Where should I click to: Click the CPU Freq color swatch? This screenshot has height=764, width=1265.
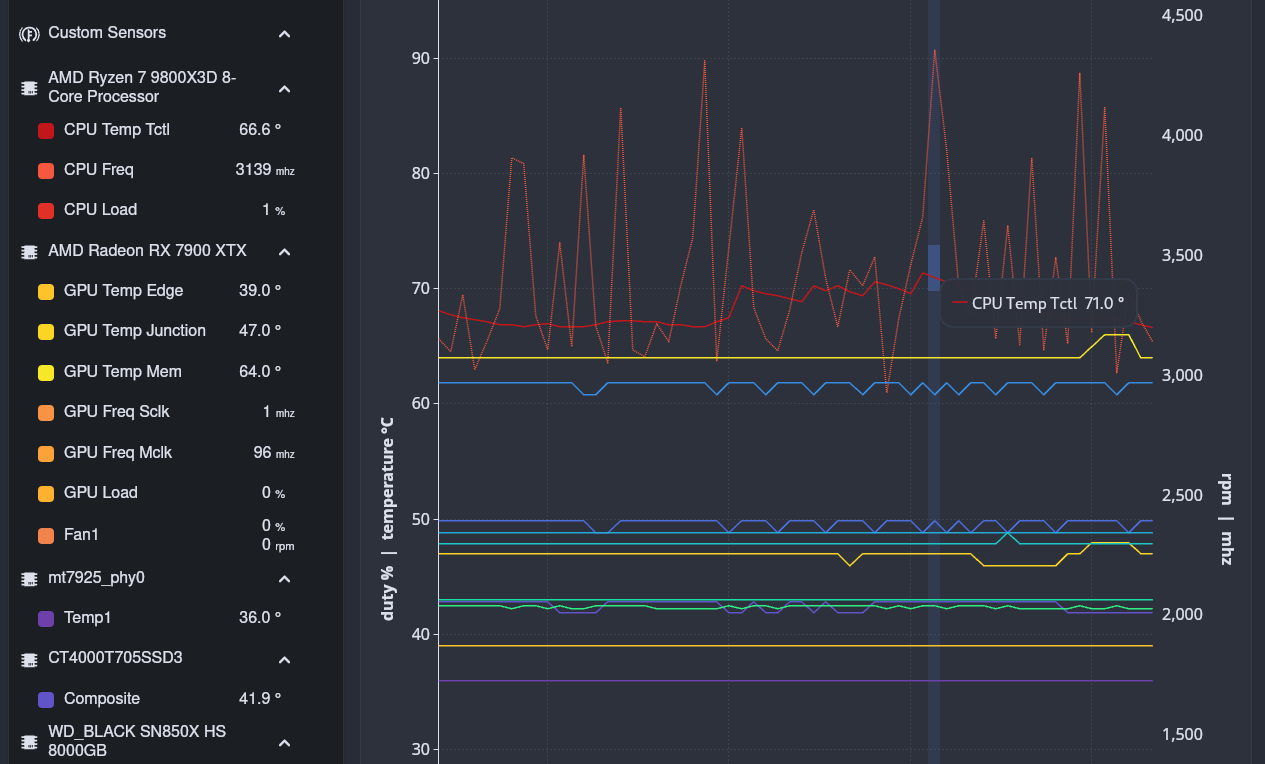(x=46, y=170)
